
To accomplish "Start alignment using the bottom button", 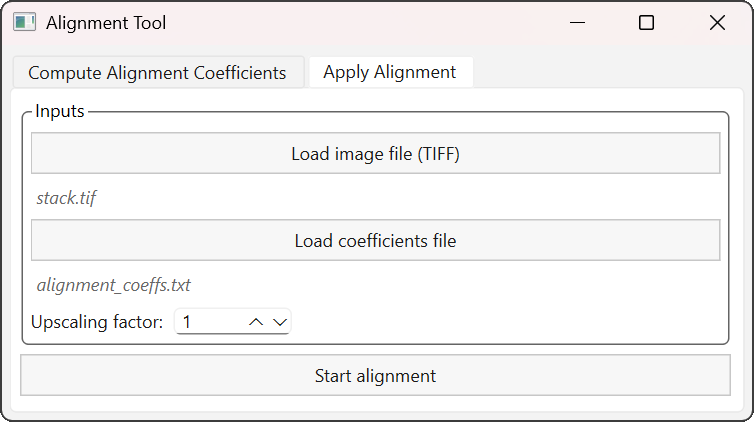I will 375,376.
